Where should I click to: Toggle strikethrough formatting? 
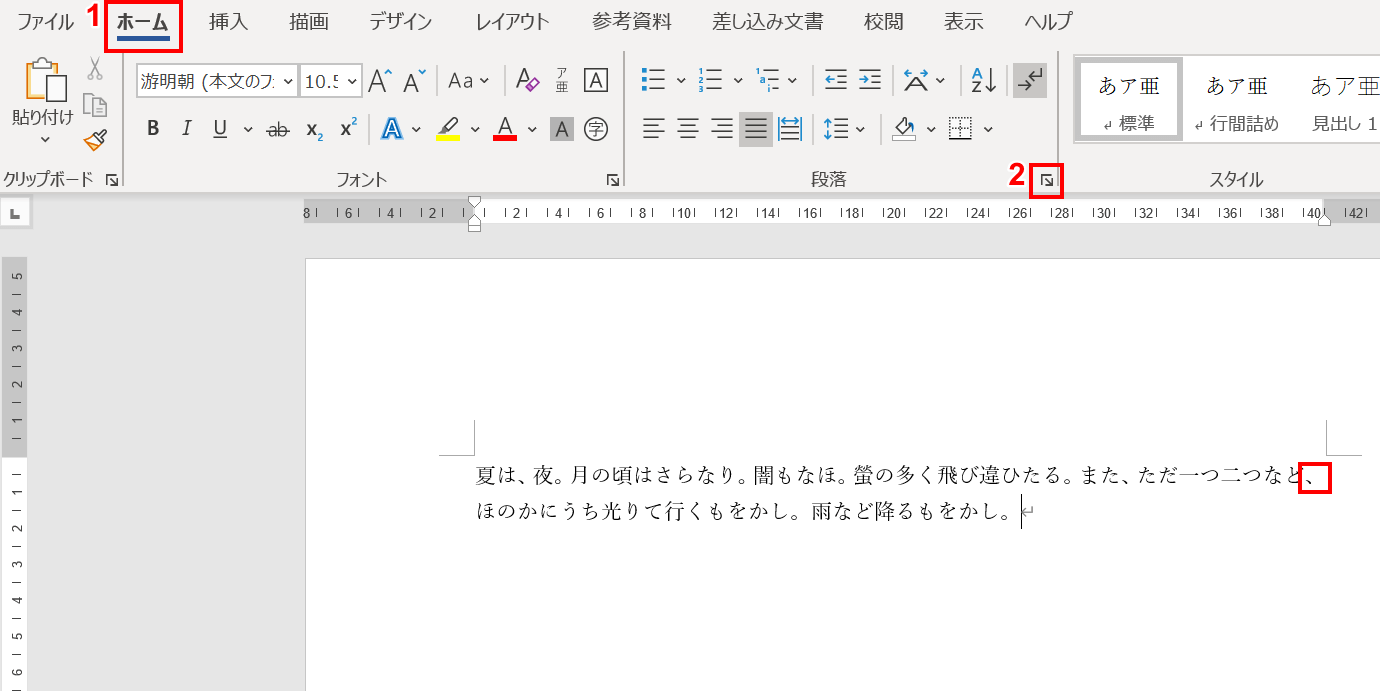[278, 129]
